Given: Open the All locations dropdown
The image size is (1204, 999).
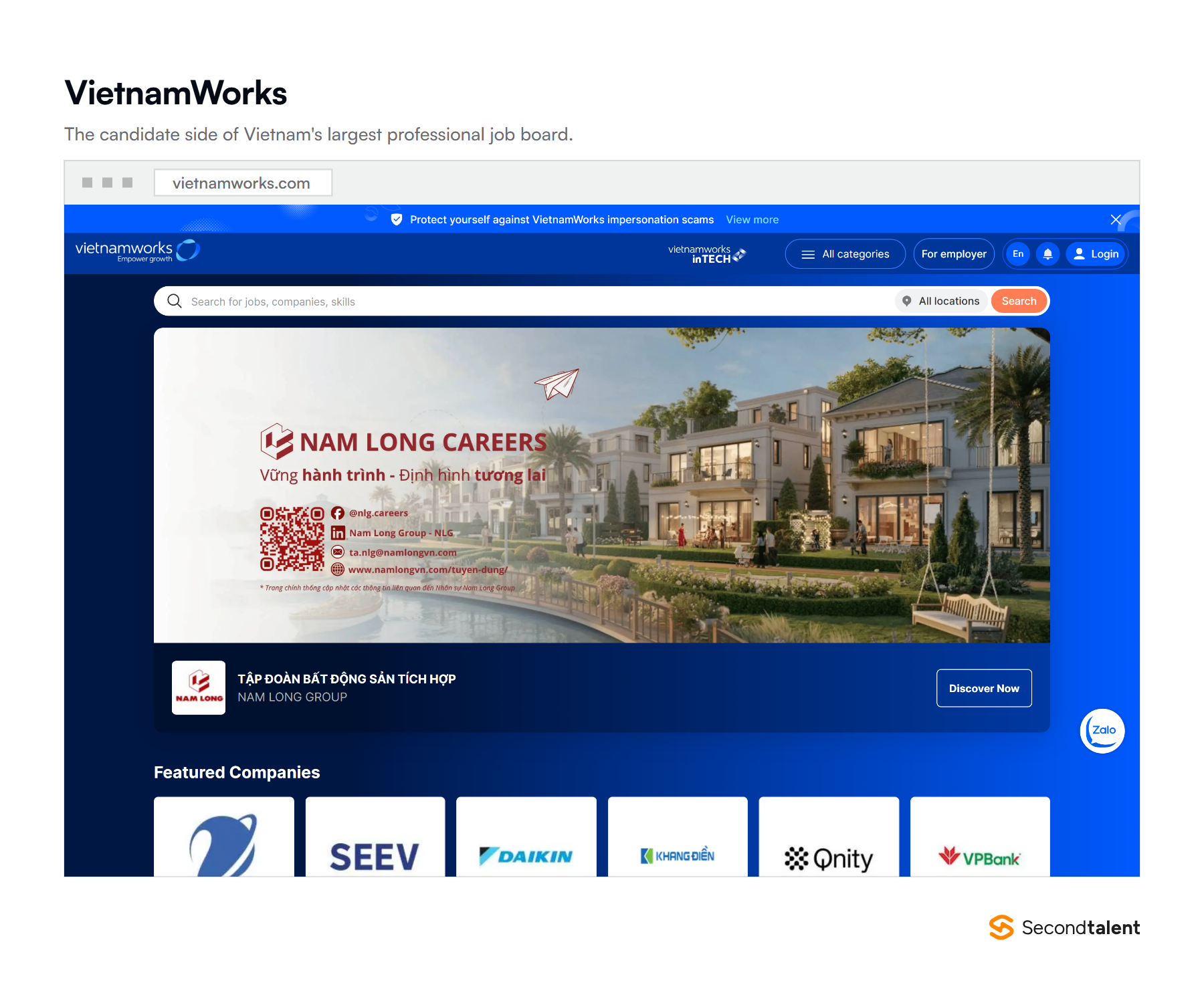Looking at the screenshot, I should [941, 301].
